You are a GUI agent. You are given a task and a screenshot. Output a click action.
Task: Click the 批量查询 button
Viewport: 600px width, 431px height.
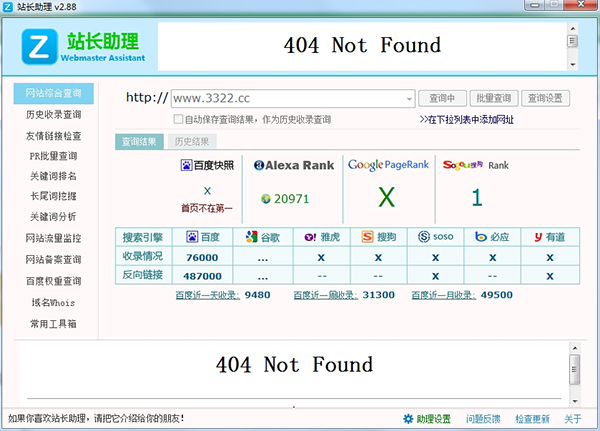point(494,98)
